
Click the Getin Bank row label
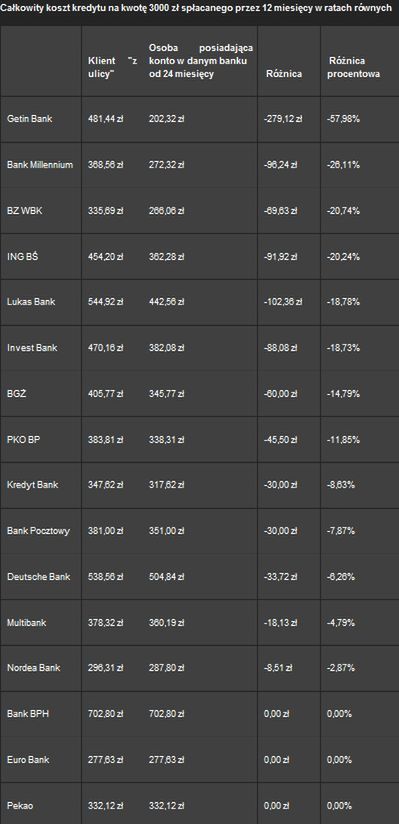click(29, 119)
